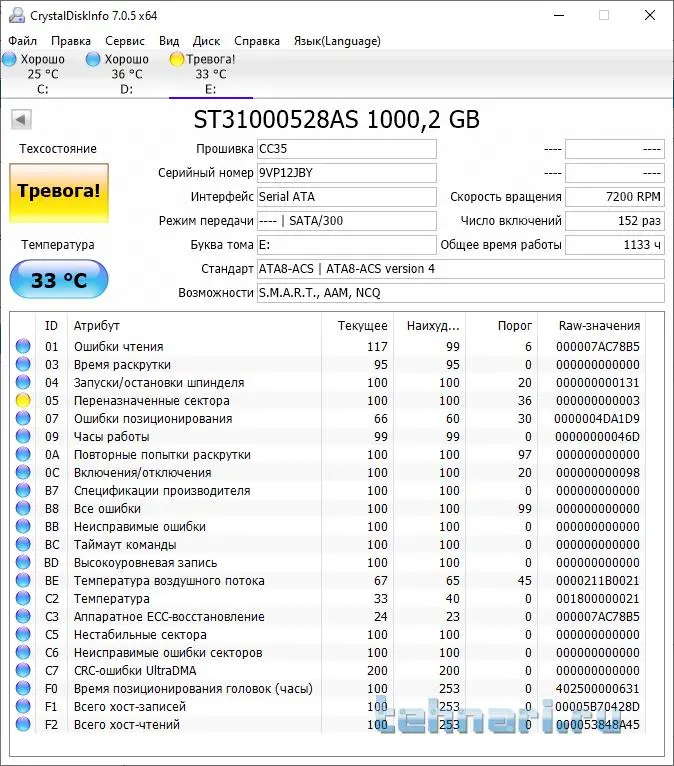674x766 pixels.
Task: Click the CrystalDiskInfo app icon in title bar
Action: pos(17,15)
